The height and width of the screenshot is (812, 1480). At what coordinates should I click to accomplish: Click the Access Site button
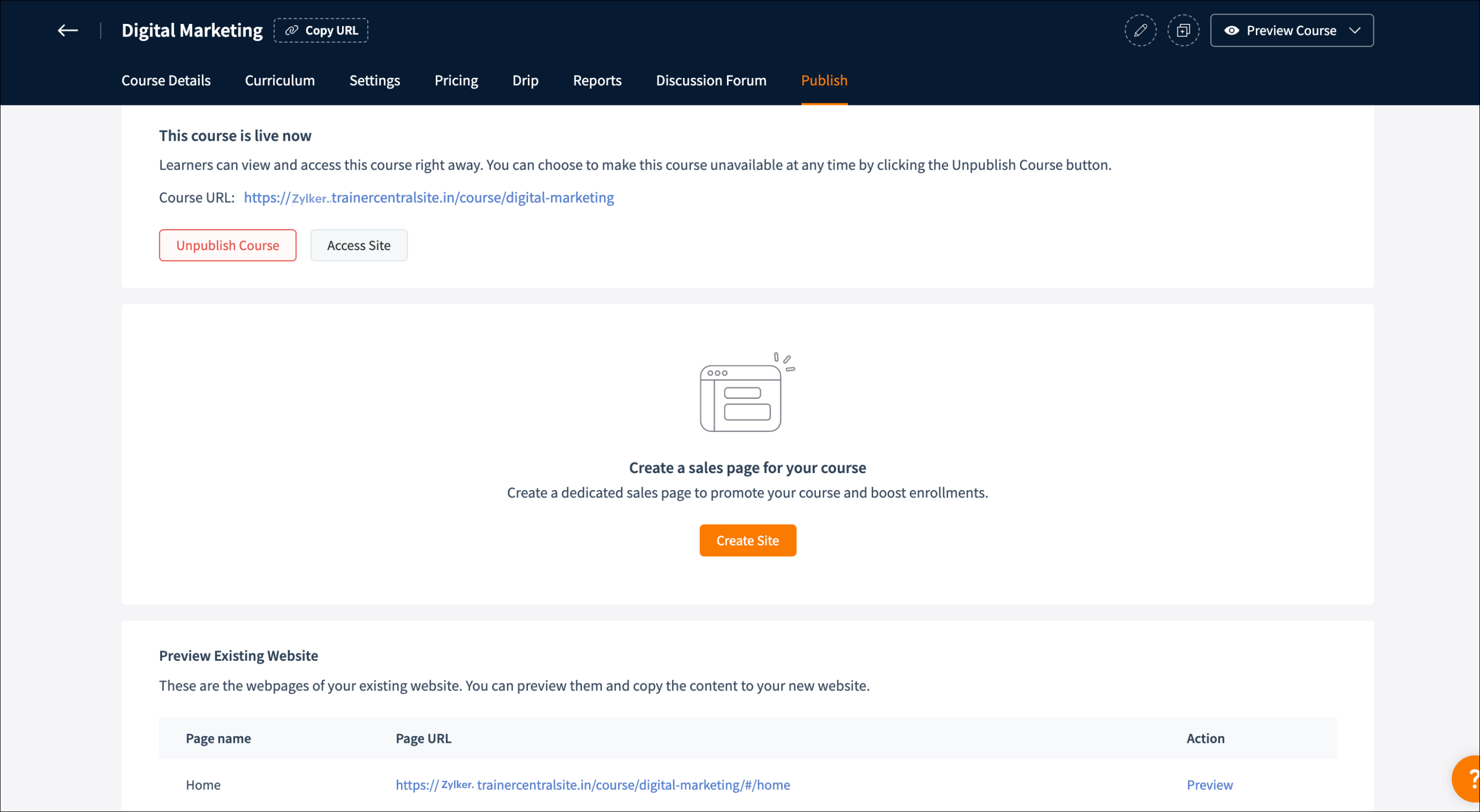(x=358, y=245)
